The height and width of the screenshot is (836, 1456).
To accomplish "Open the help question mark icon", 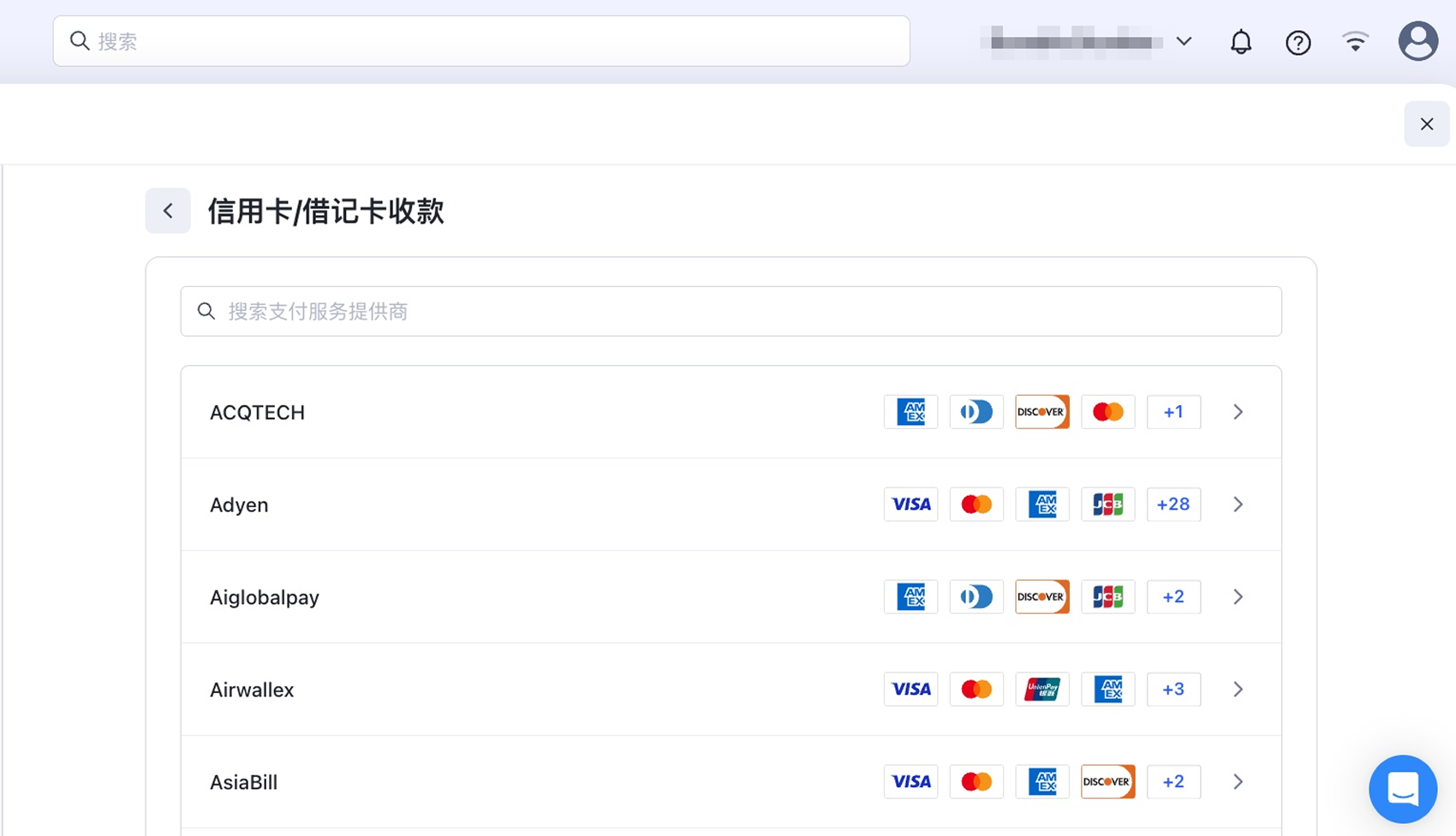I will coord(1298,42).
